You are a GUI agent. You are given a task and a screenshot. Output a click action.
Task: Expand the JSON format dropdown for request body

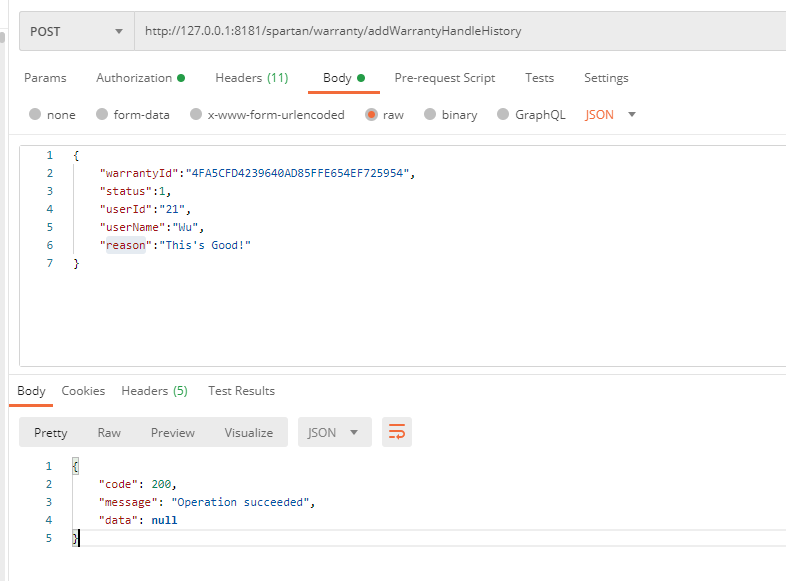[x=611, y=115]
